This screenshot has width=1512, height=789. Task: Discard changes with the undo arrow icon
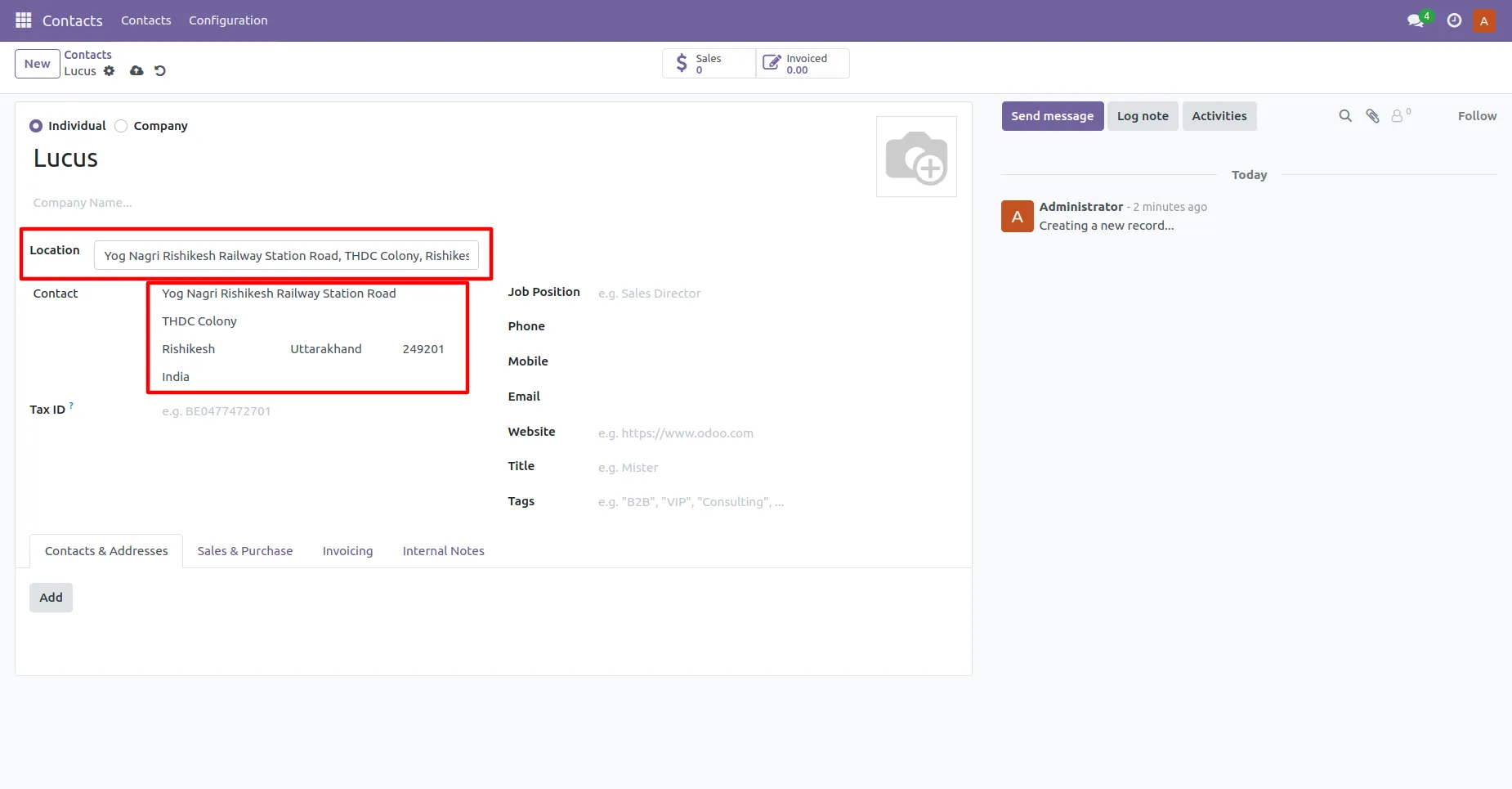pyautogui.click(x=160, y=71)
